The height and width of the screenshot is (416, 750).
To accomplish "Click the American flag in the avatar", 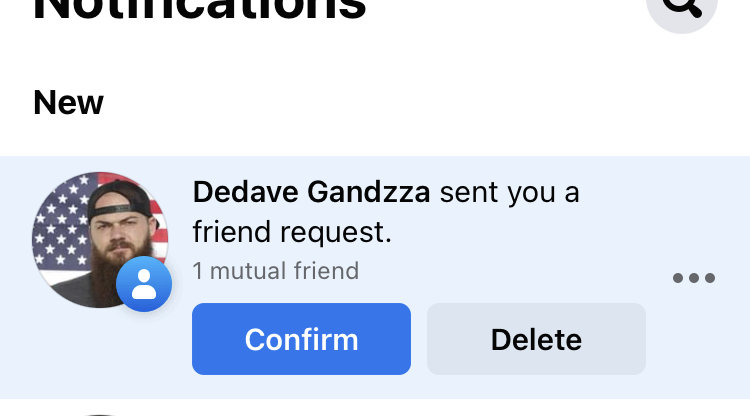I will point(60,225).
